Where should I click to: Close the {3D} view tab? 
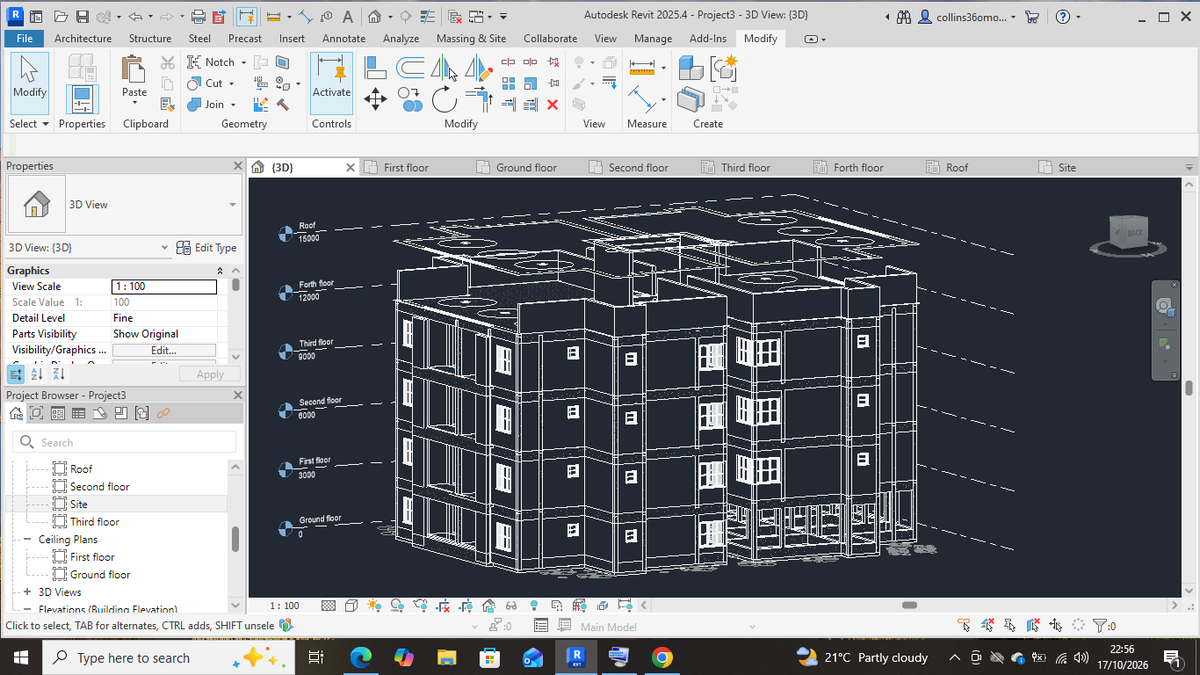pyautogui.click(x=350, y=167)
